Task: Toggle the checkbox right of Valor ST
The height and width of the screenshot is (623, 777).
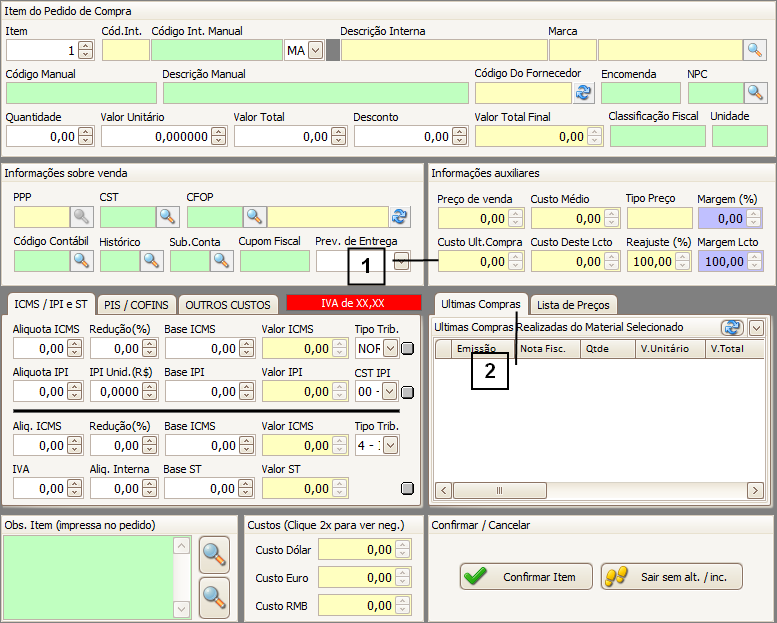Action: (x=407, y=489)
